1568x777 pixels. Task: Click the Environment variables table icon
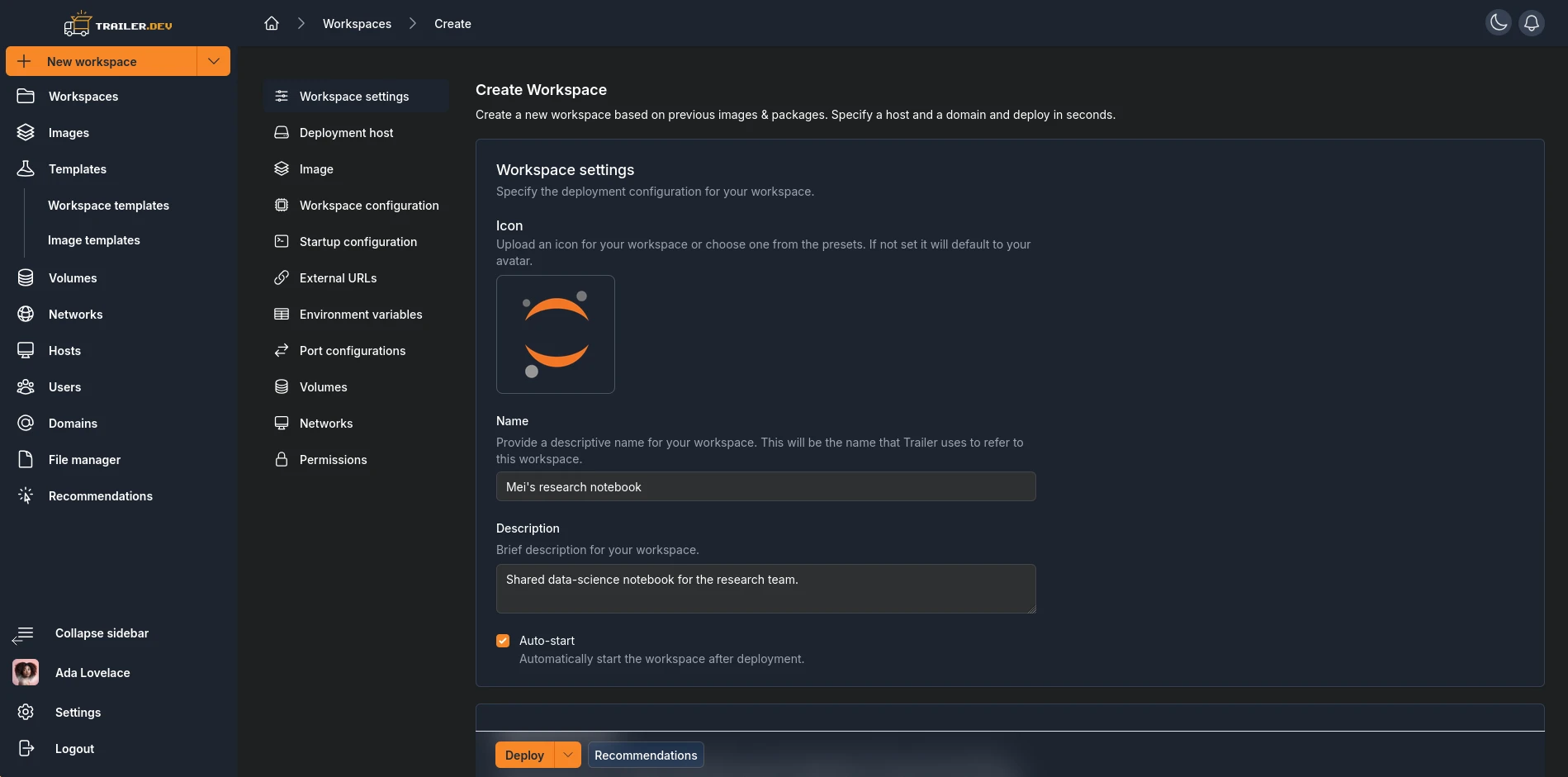(x=282, y=314)
